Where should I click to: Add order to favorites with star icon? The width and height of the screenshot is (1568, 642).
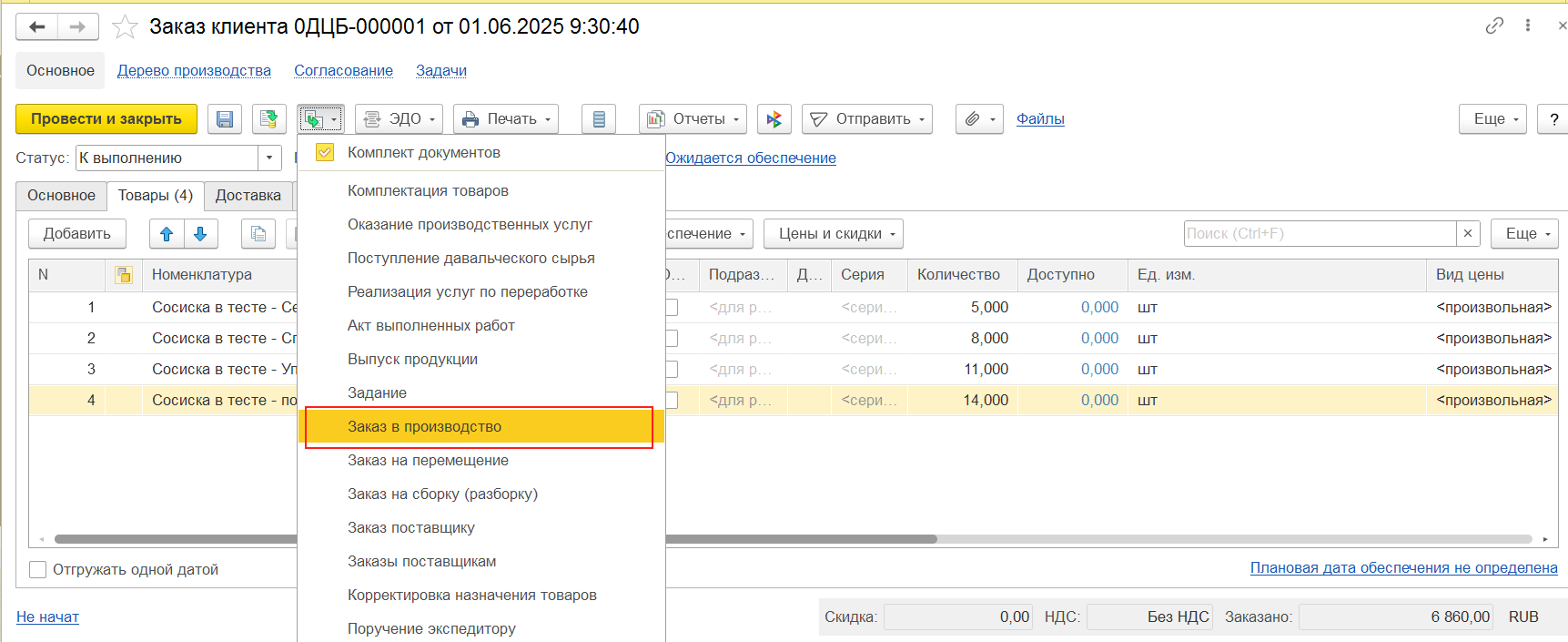pyautogui.click(x=125, y=27)
